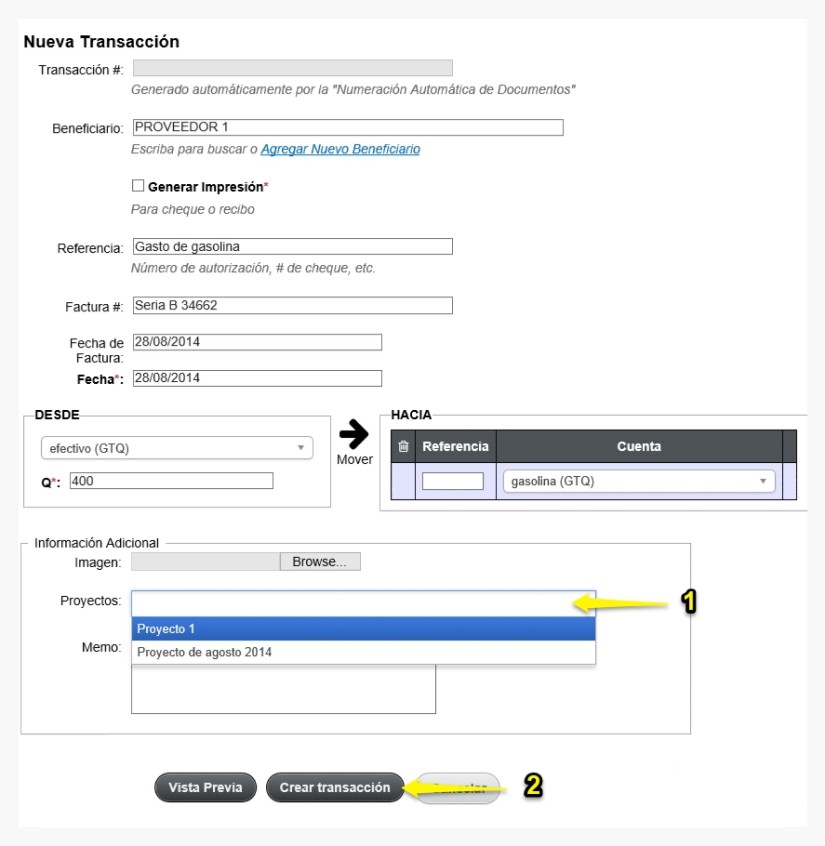The width and height of the screenshot is (825, 846).
Task: Enable the Generar Impresión checkbox
Action: coord(138,186)
